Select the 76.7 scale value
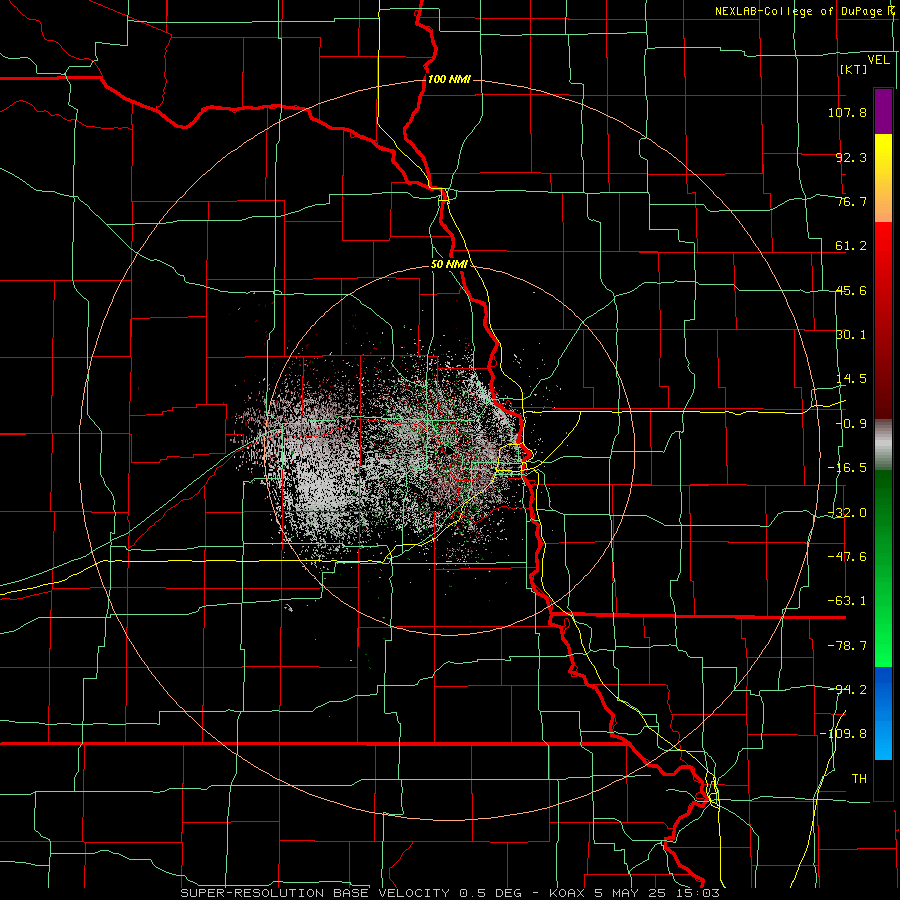This screenshot has height=900, width=900. click(851, 201)
